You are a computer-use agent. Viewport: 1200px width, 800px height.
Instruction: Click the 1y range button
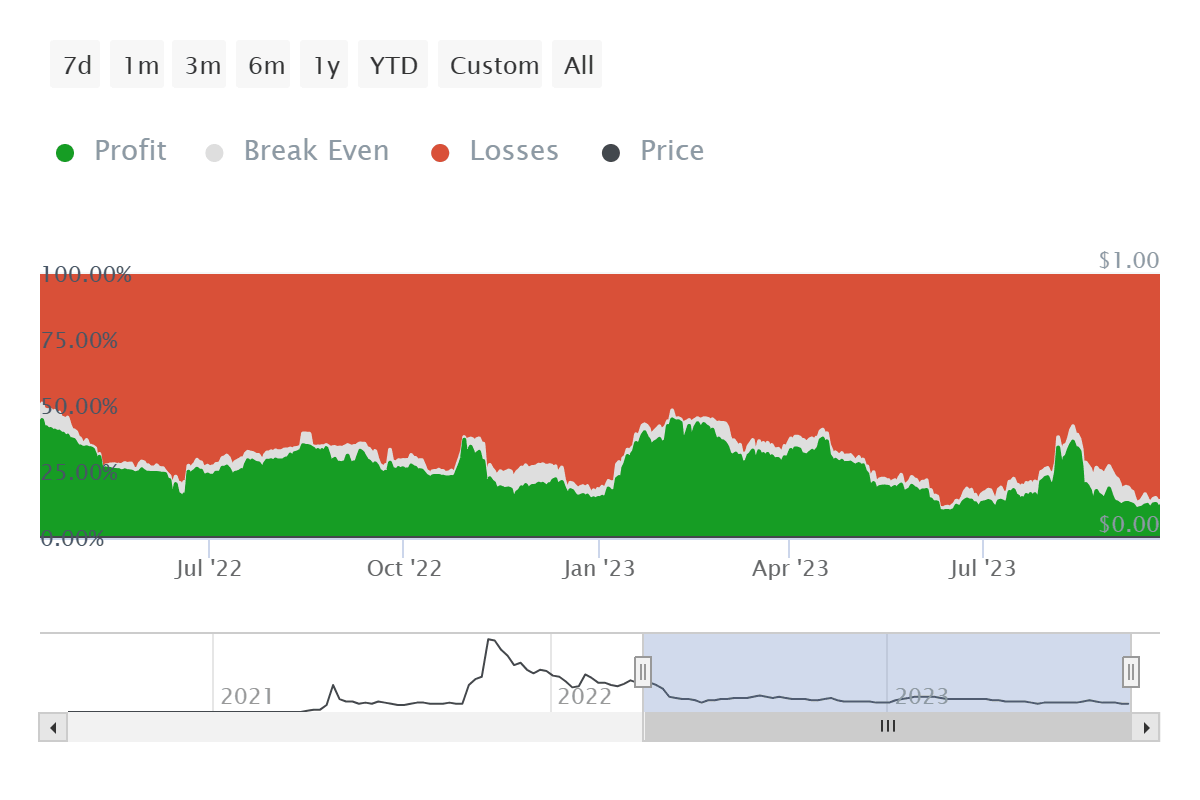tap(324, 64)
